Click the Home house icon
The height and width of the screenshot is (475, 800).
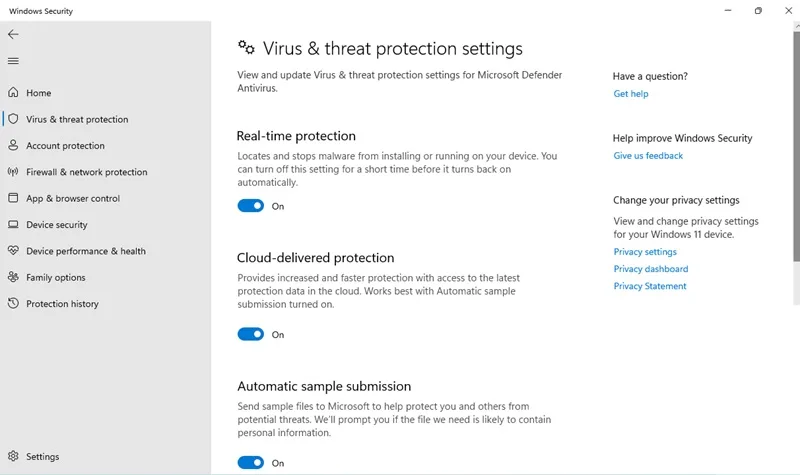point(13,92)
